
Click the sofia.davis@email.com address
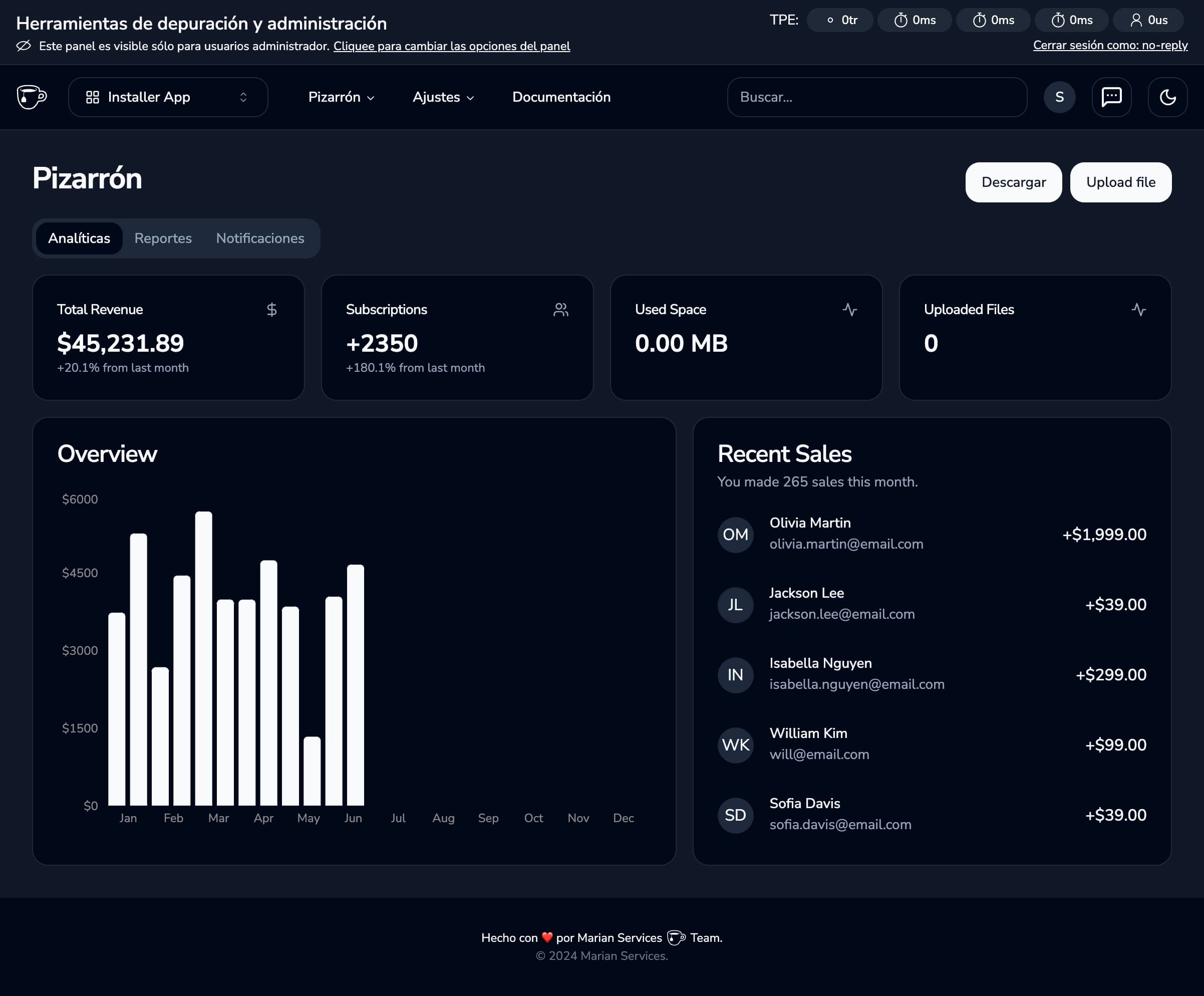840,825
